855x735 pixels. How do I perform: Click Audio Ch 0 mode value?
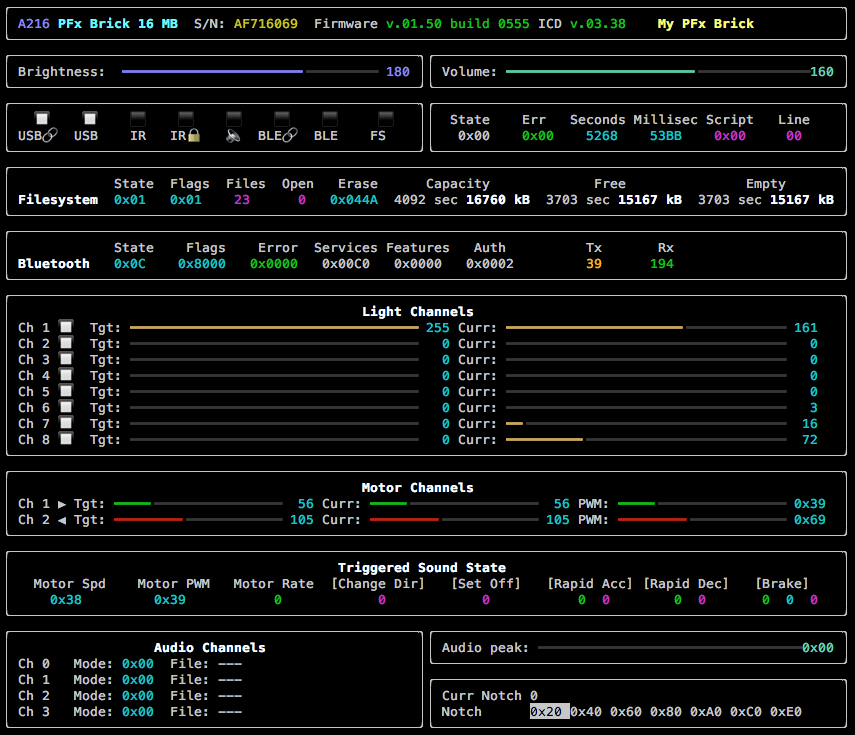click(x=138, y=664)
